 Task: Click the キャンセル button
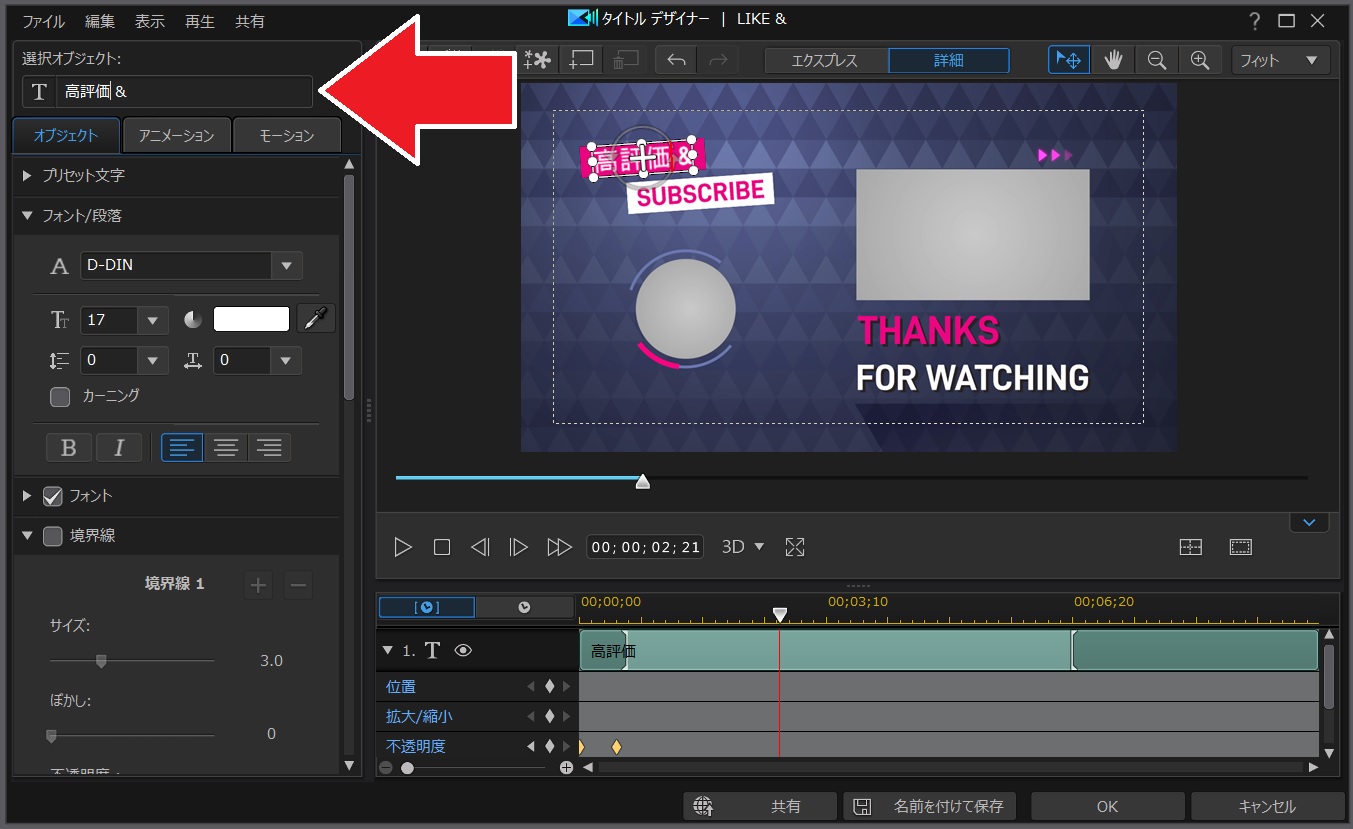pos(1267,806)
